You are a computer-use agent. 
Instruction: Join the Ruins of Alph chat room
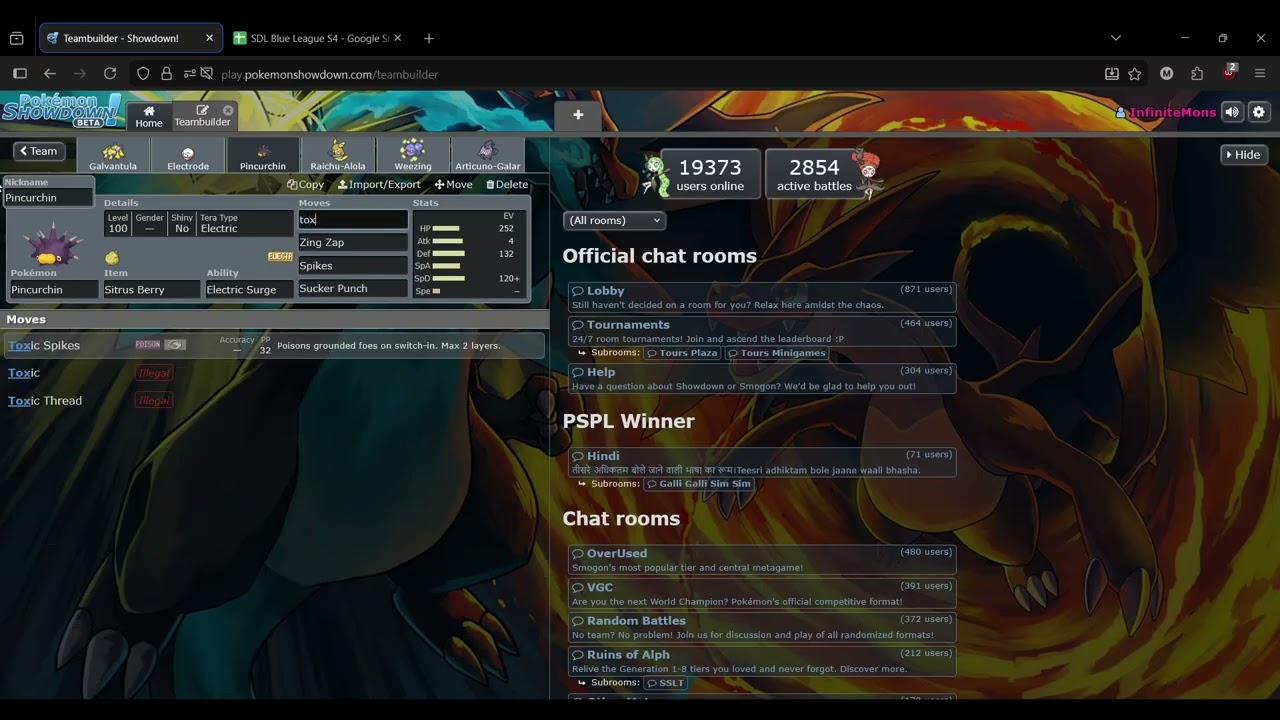pos(762,661)
